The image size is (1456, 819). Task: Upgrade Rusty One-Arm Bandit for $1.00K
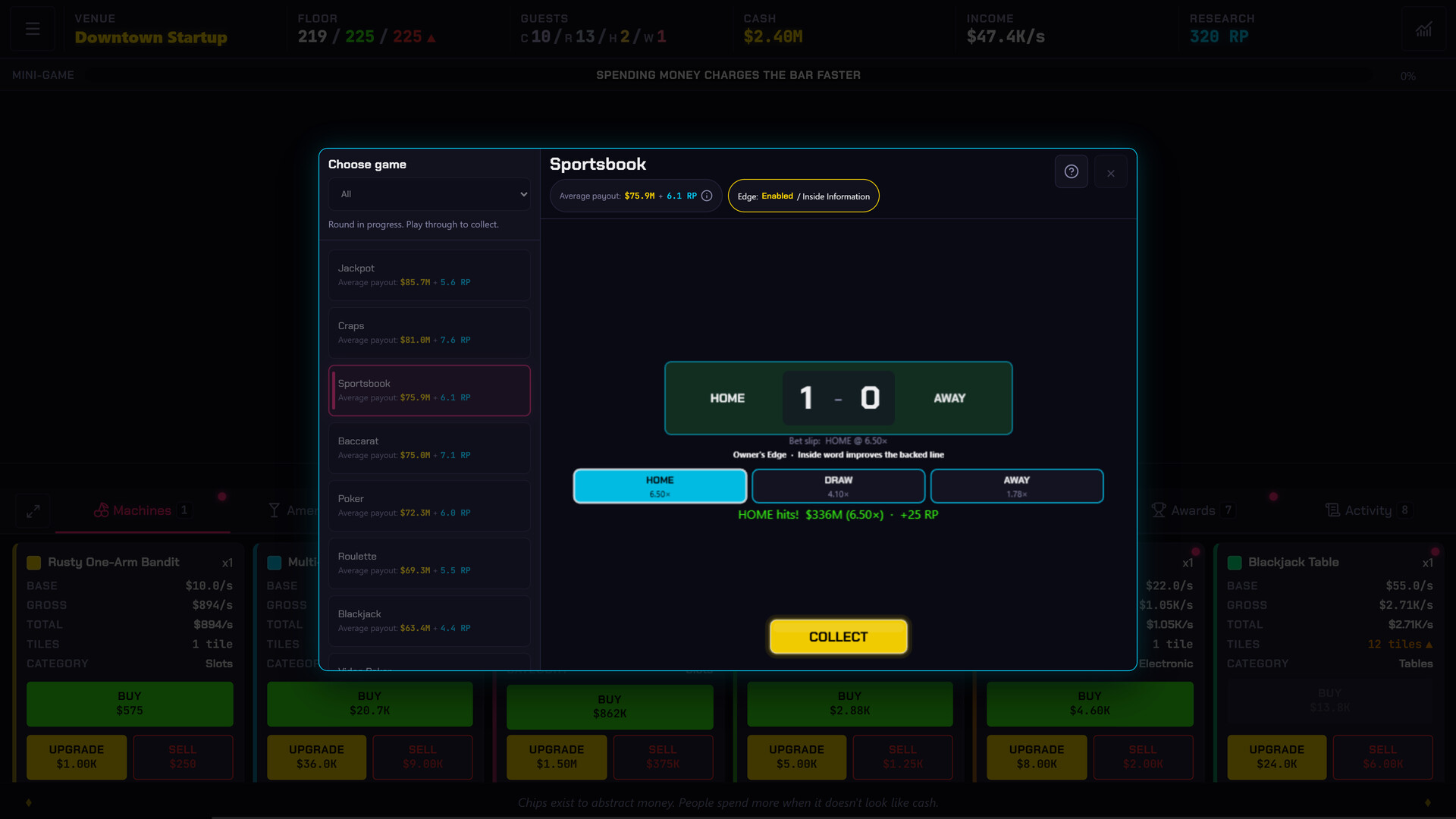(77, 756)
